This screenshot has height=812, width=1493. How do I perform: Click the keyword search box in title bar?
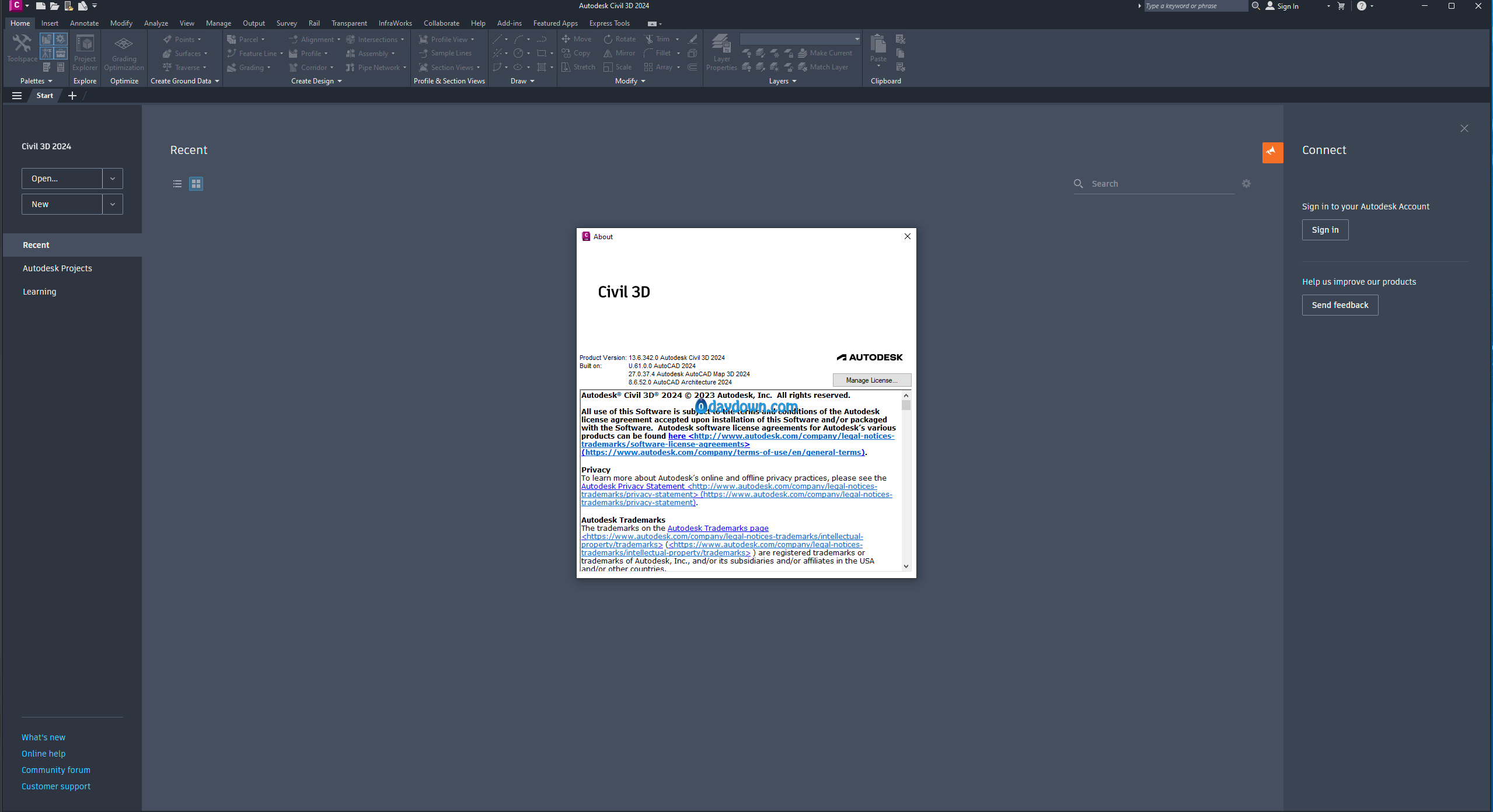coord(1195,6)
